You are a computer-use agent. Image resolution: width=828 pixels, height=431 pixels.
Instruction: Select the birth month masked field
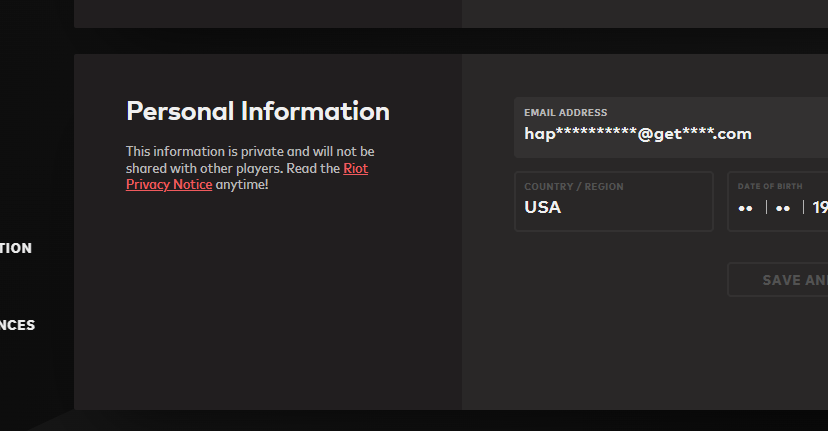click(745, 208)
